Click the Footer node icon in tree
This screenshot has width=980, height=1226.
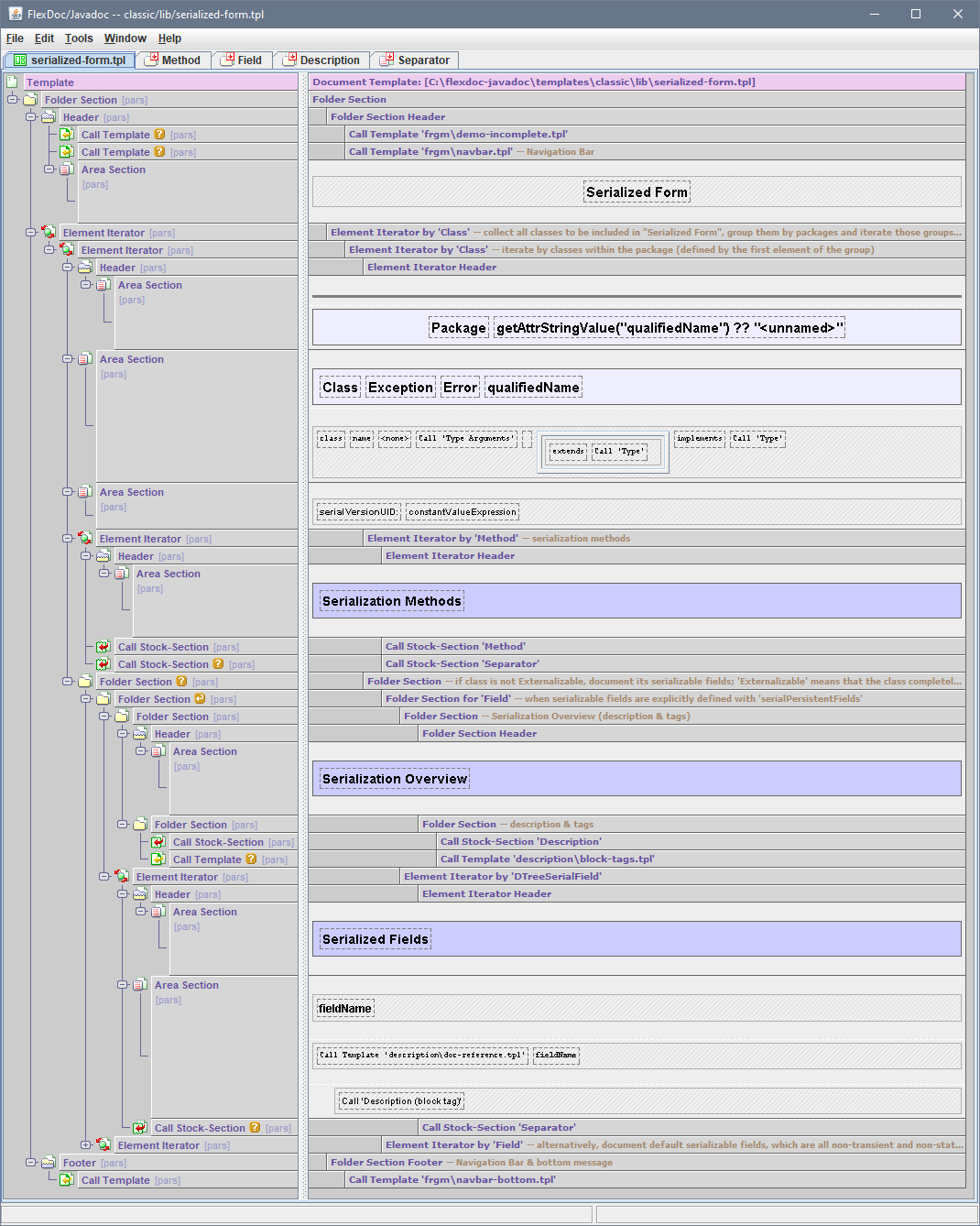(49, 1163)
